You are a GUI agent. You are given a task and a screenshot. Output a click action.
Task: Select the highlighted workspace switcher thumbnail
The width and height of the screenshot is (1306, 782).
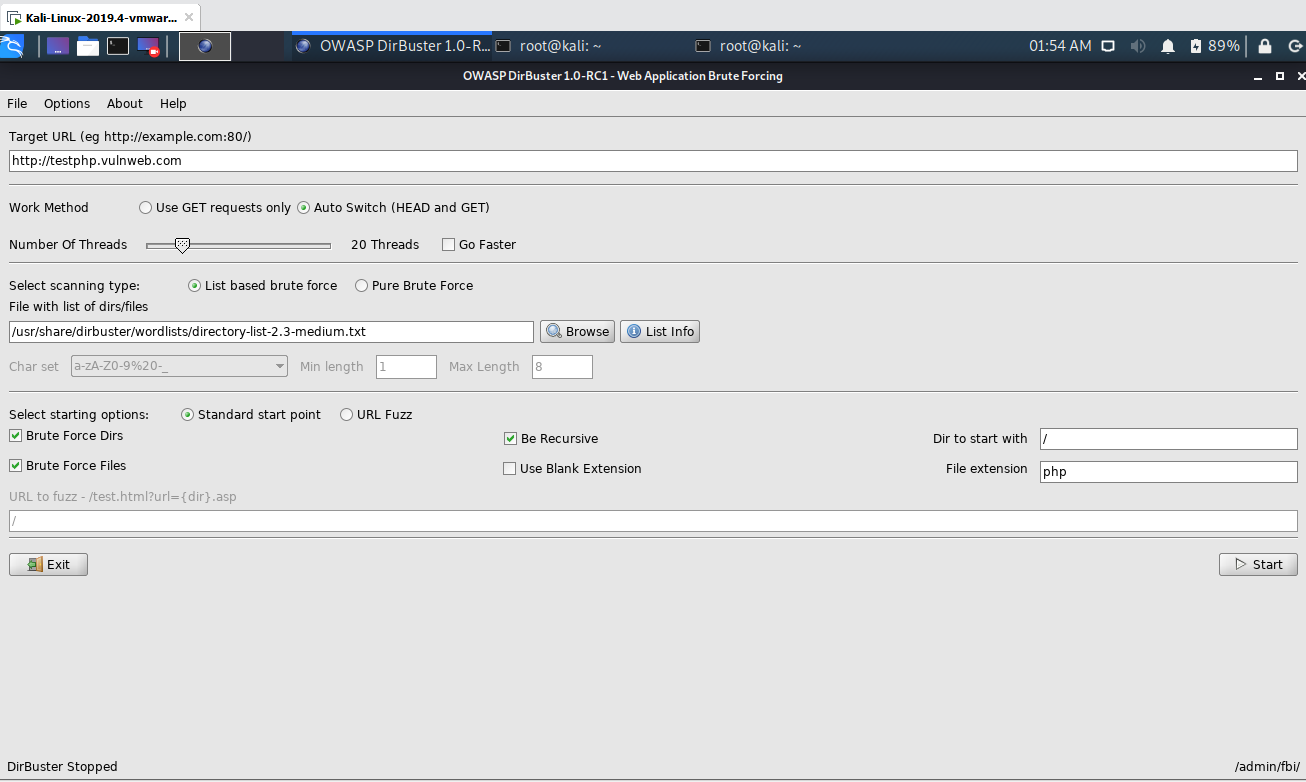click(x=205, y=46)
